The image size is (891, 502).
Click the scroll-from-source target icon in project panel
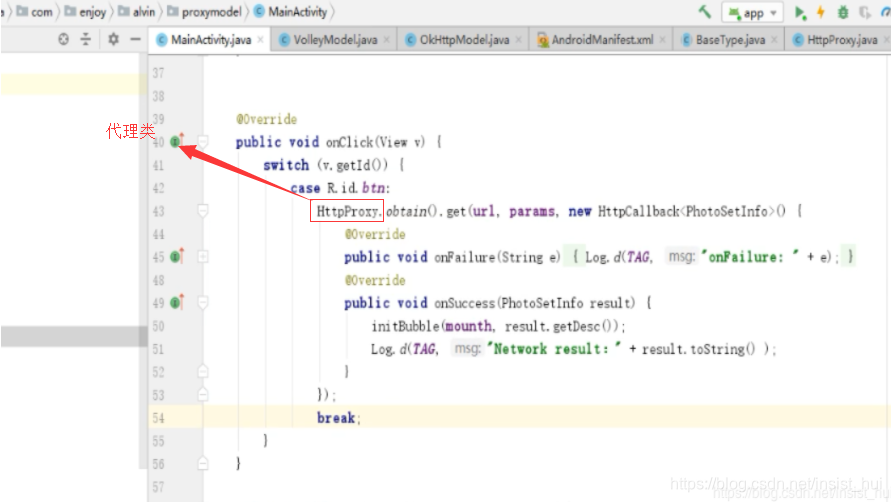[x=64, y=39]
